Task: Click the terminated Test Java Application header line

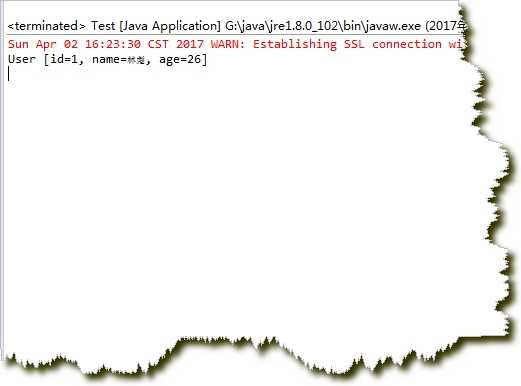Action: click(x=236, y=26)
